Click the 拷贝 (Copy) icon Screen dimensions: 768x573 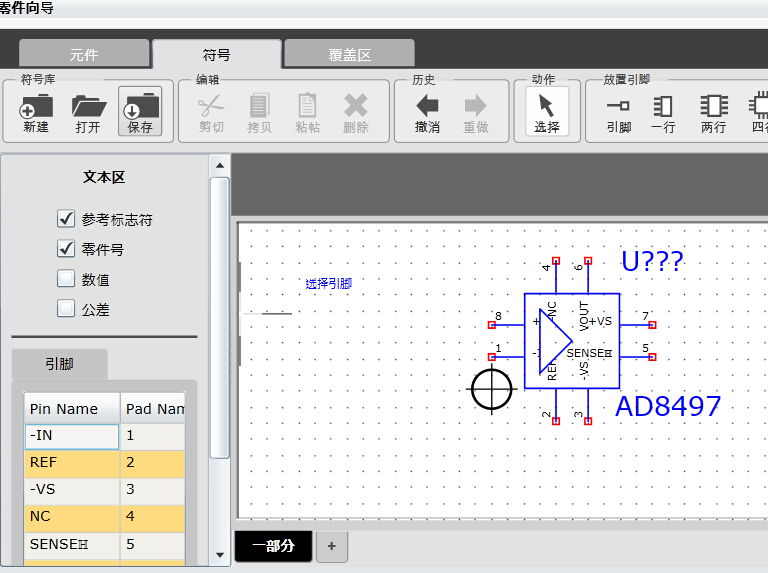[259, 114]
